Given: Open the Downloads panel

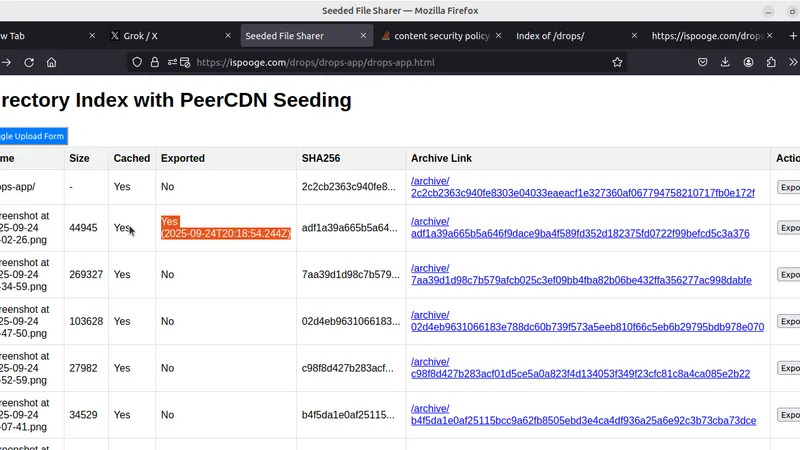Looking at the screenshot, I should 726,62.
